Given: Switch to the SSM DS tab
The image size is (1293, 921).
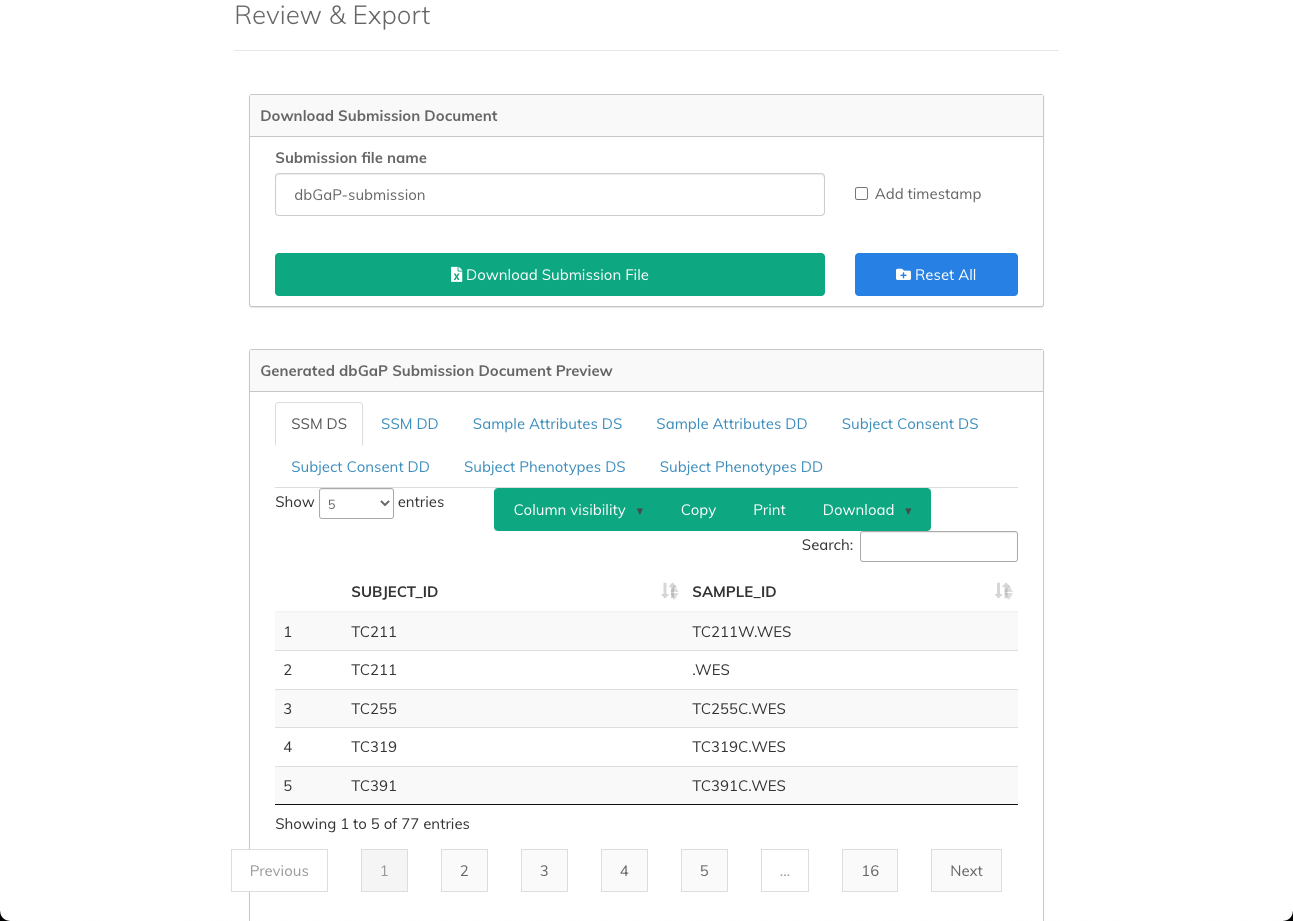Looking at the screenshot, I should click(319, 424).
